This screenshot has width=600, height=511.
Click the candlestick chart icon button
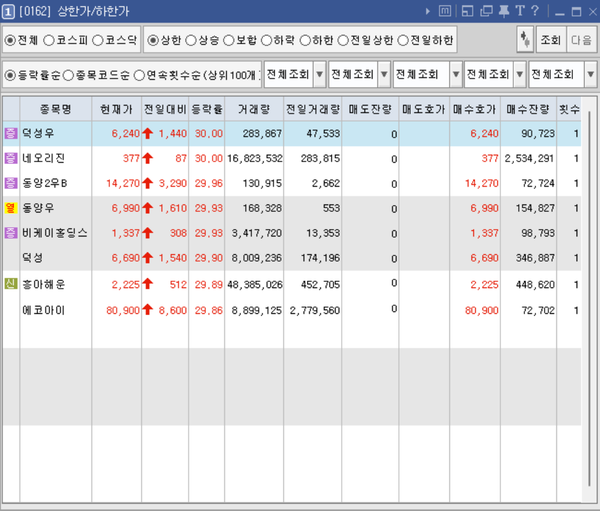525,39
